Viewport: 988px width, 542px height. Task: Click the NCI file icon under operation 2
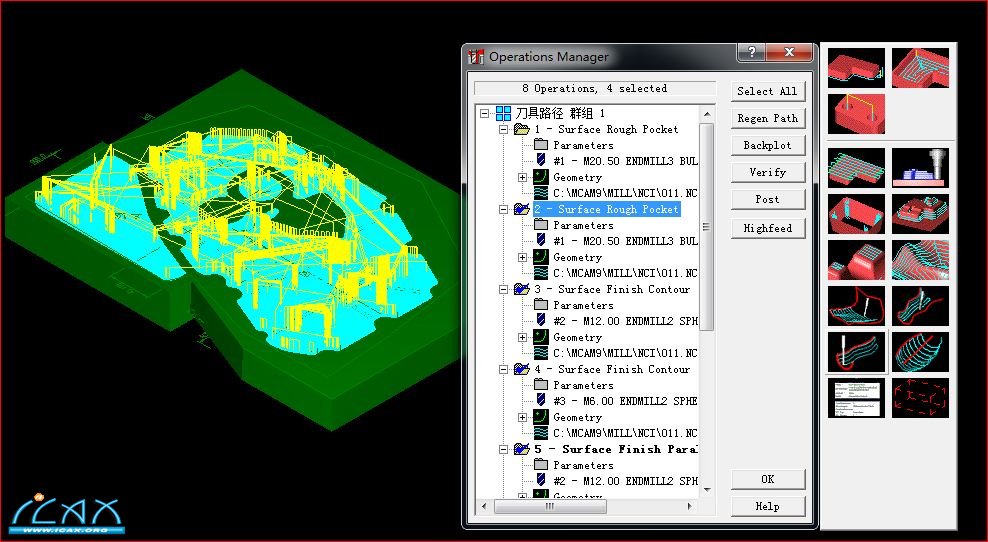tap(541, 273)
